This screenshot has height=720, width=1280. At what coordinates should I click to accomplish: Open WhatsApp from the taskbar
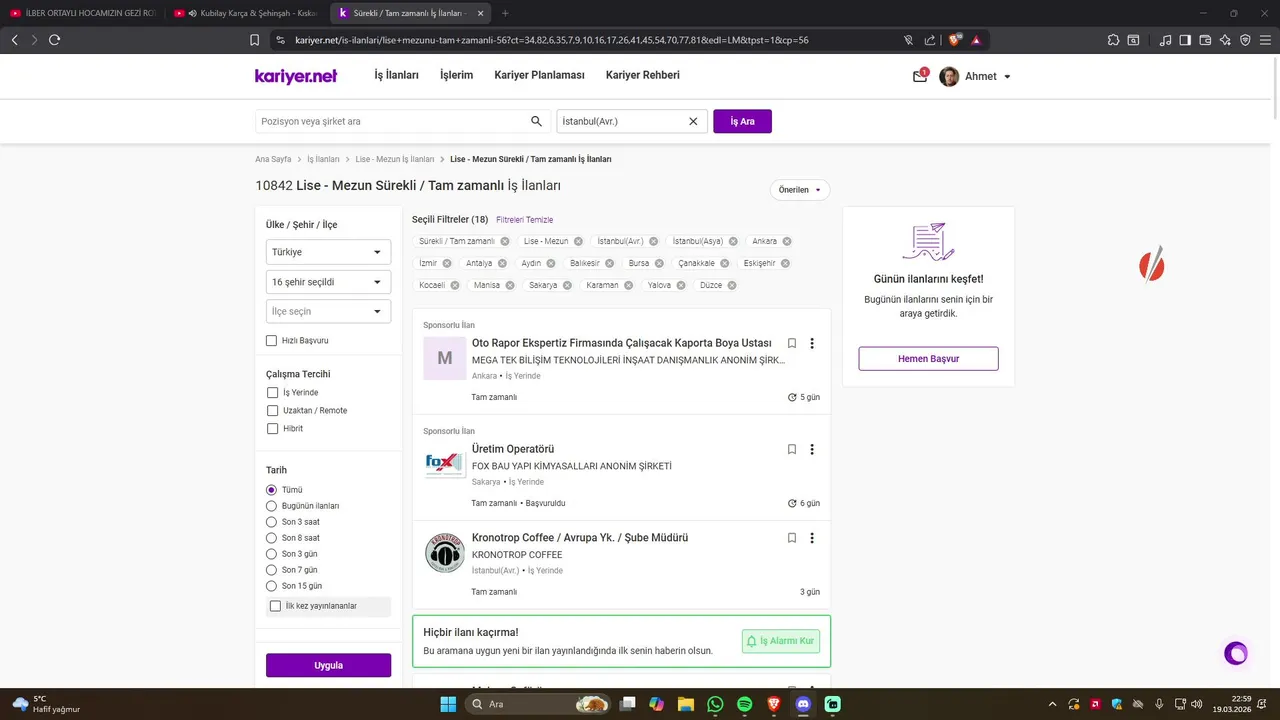715,704
